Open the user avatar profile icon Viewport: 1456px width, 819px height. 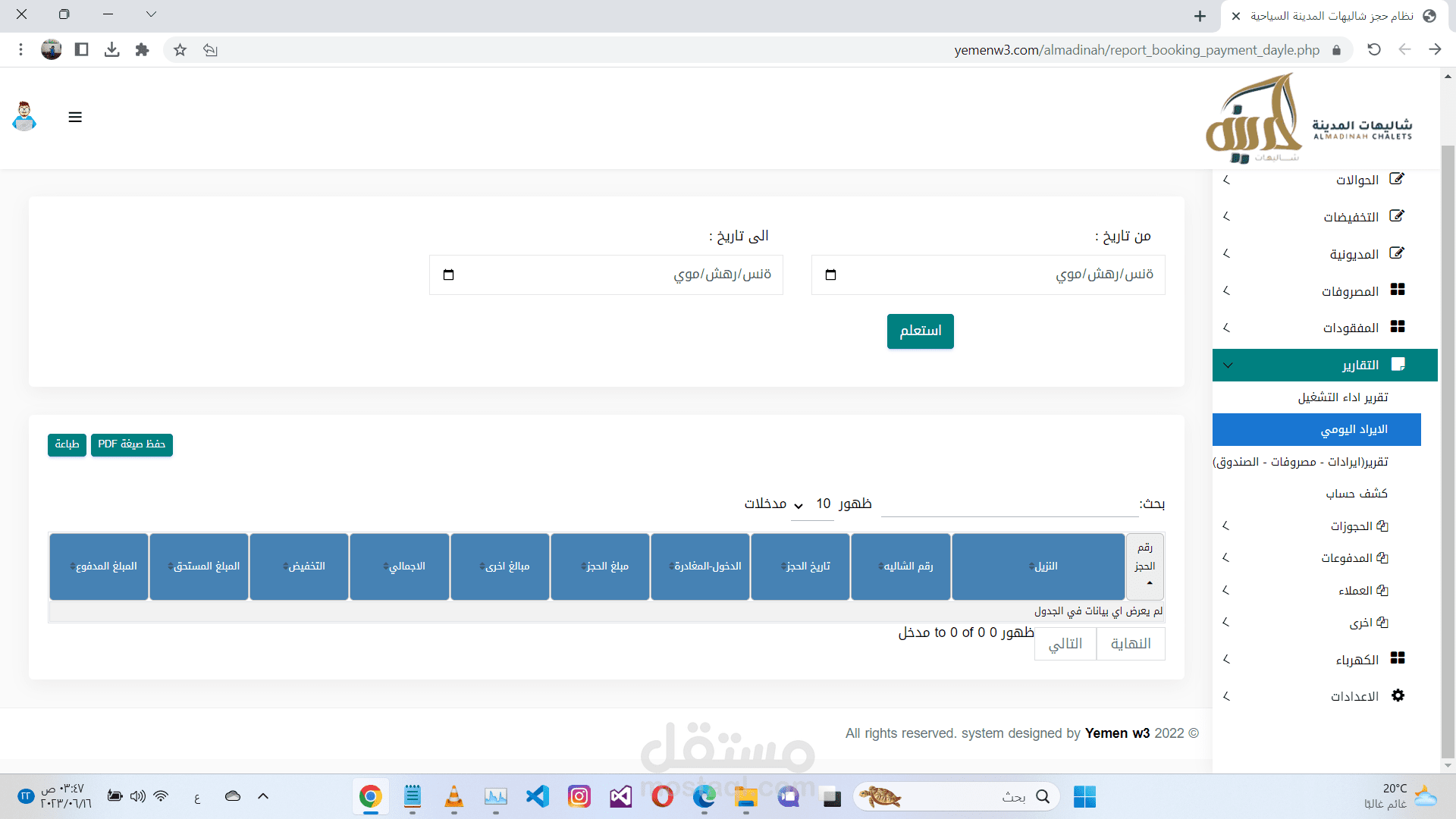(25, 117)
